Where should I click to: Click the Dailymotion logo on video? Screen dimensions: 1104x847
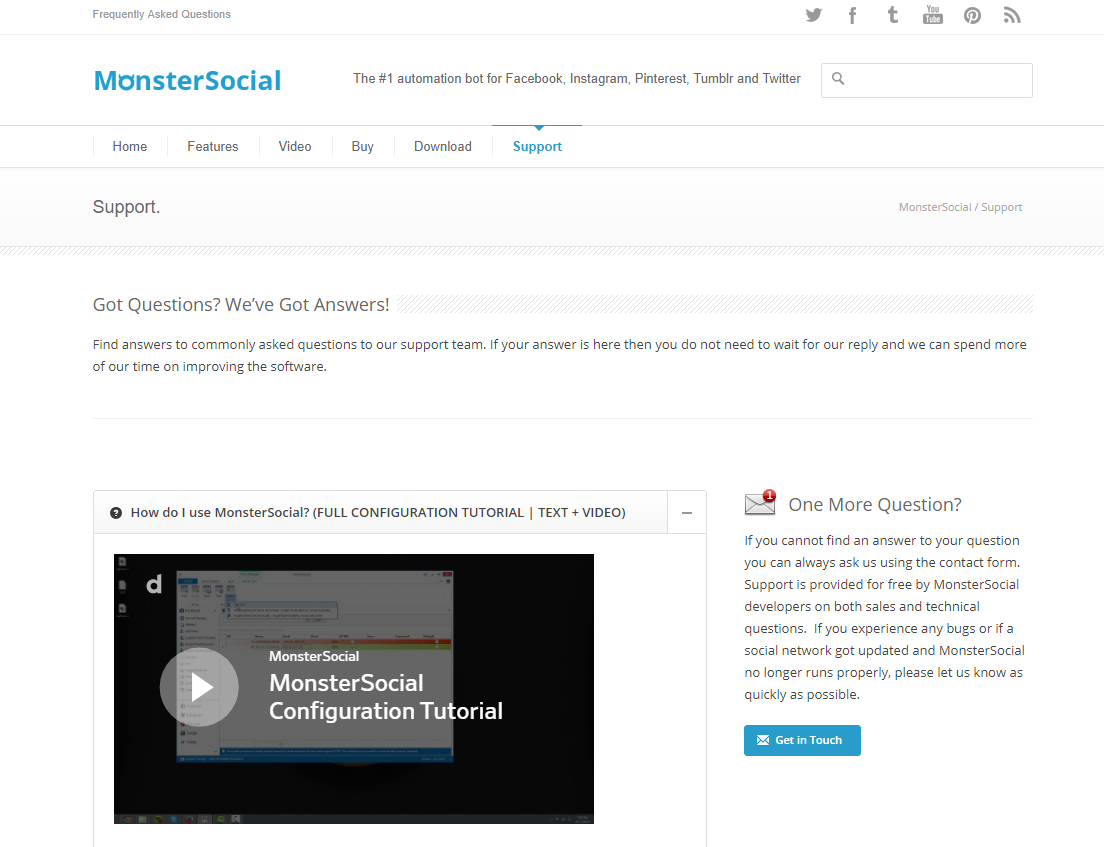[154, 584]
